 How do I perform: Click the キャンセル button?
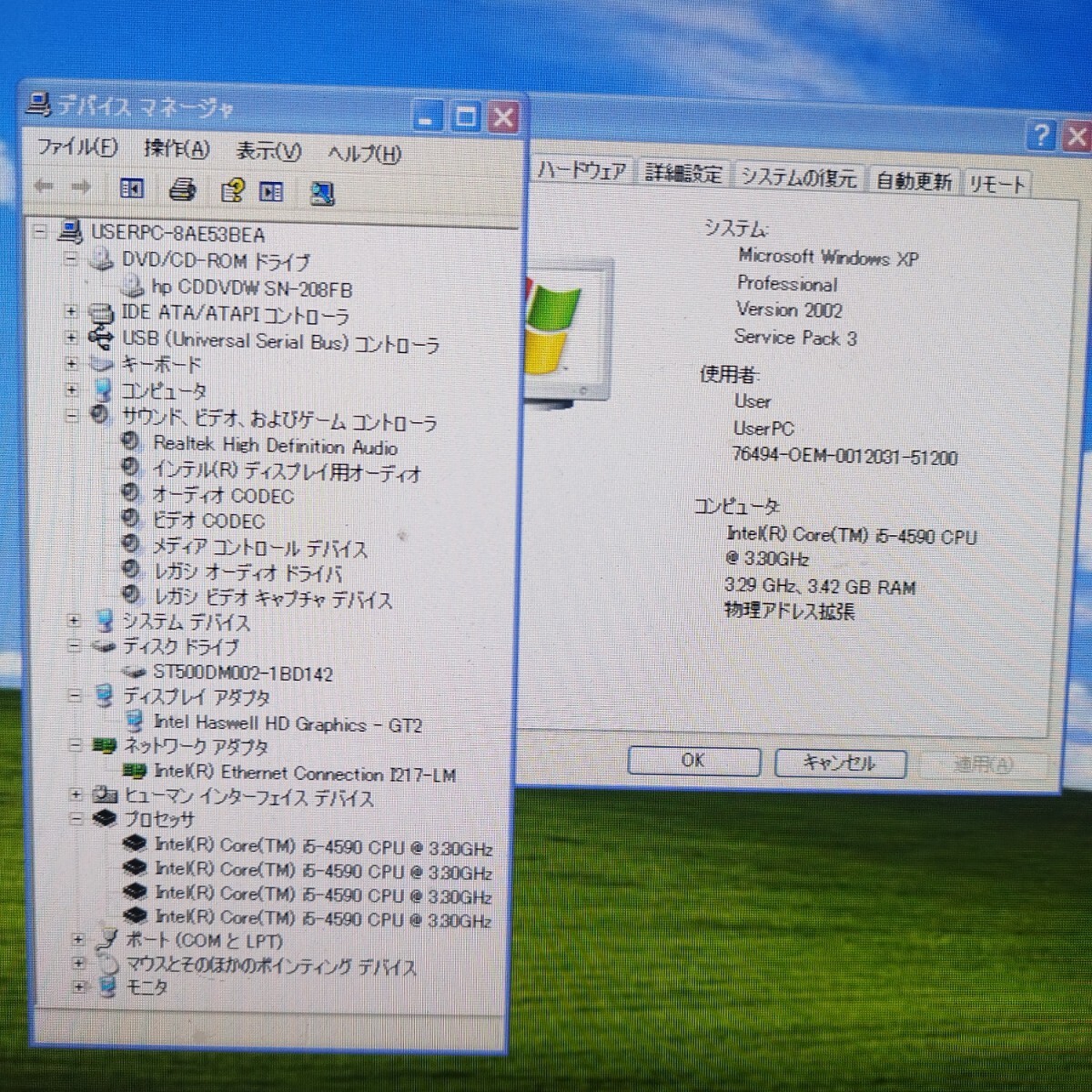click(840, 763)
